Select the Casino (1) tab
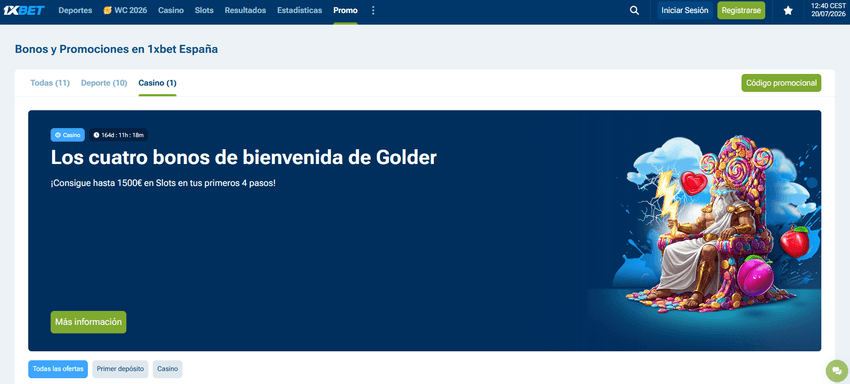The width and height of the screenshot is (850, 384). pyautogui.click(x=157, y=83)
